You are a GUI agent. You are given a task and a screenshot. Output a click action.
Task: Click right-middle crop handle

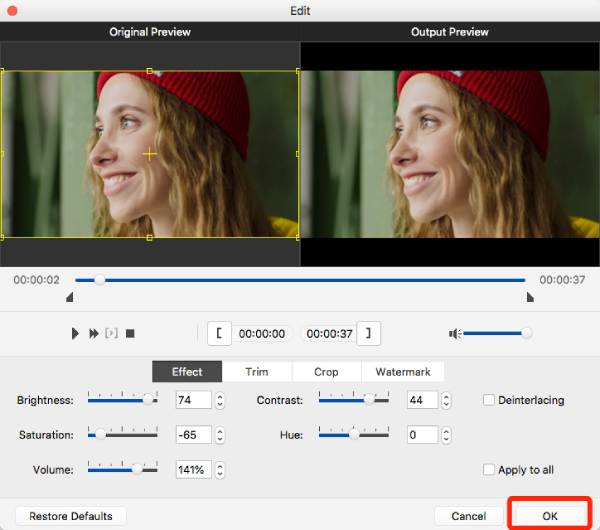point(298,154)
